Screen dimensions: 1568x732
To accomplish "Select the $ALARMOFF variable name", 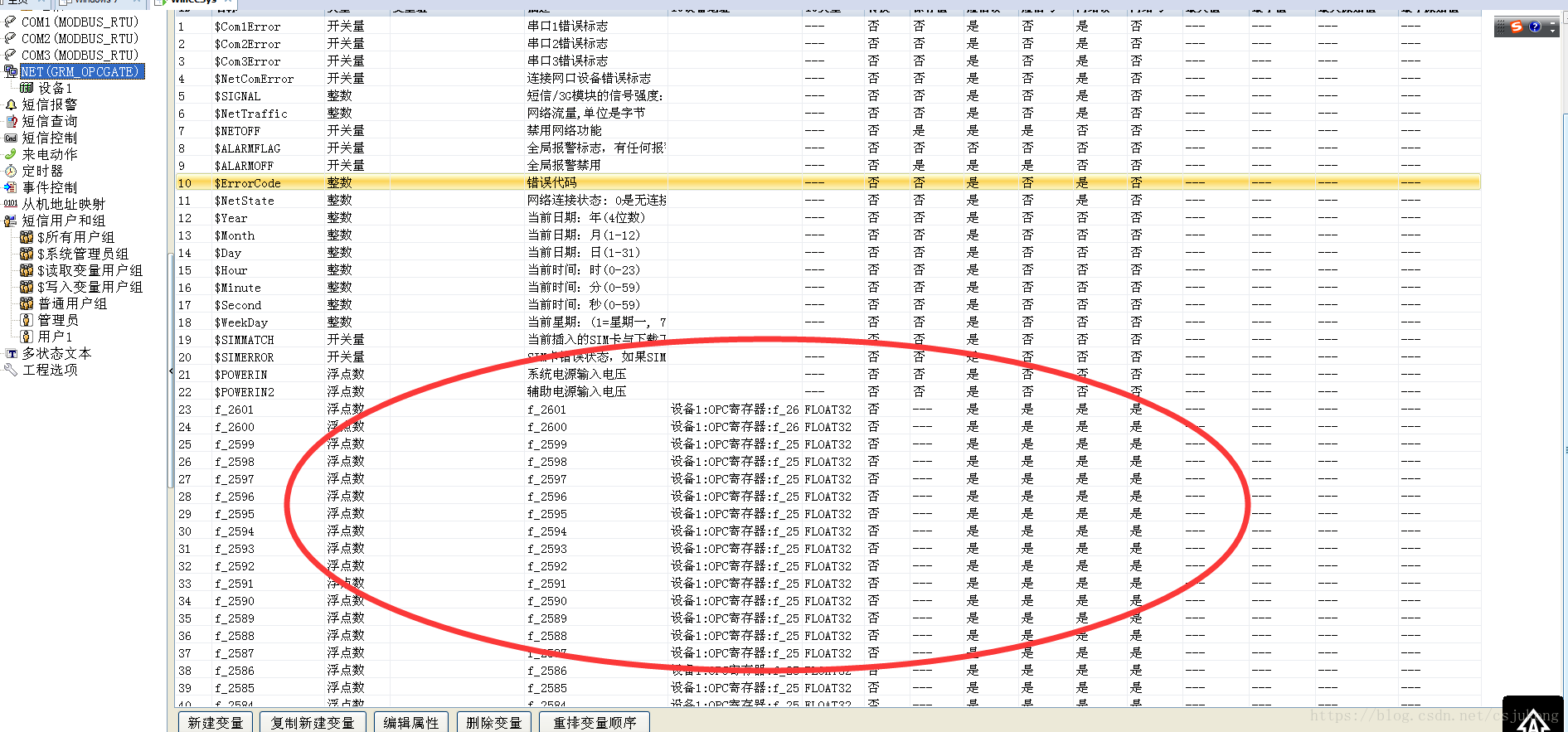I will tap(245, 166).
